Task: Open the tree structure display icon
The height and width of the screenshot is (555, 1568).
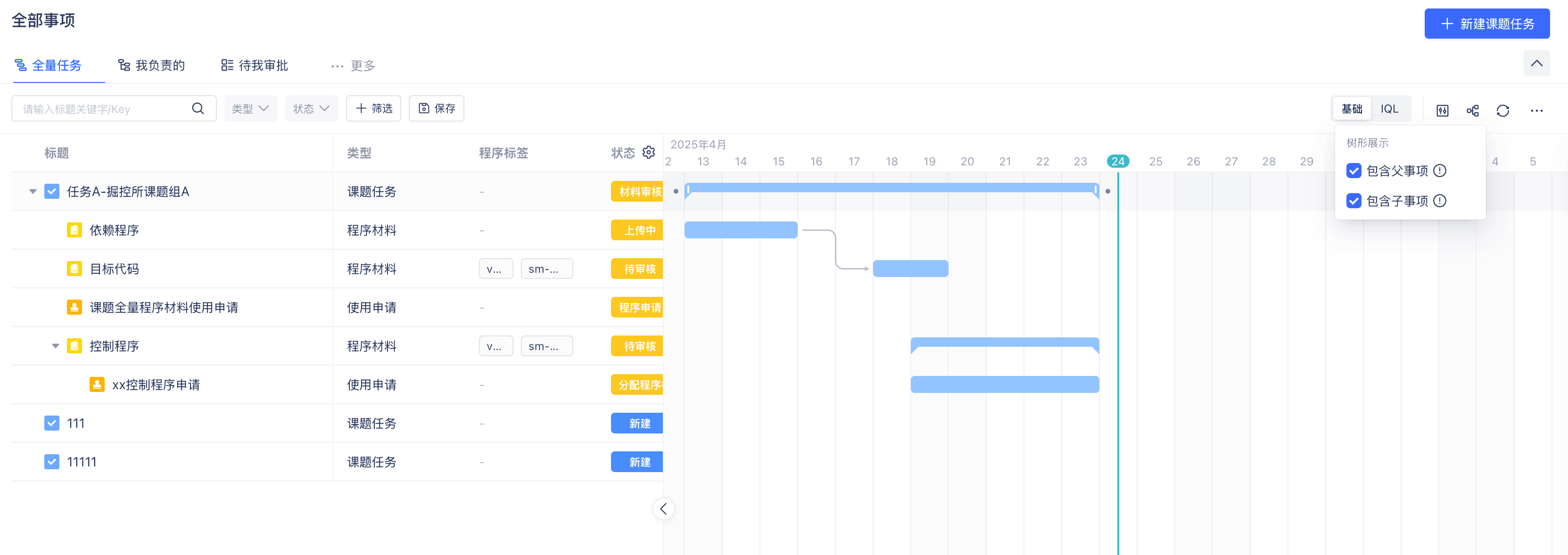Action: pos(1472,110)
